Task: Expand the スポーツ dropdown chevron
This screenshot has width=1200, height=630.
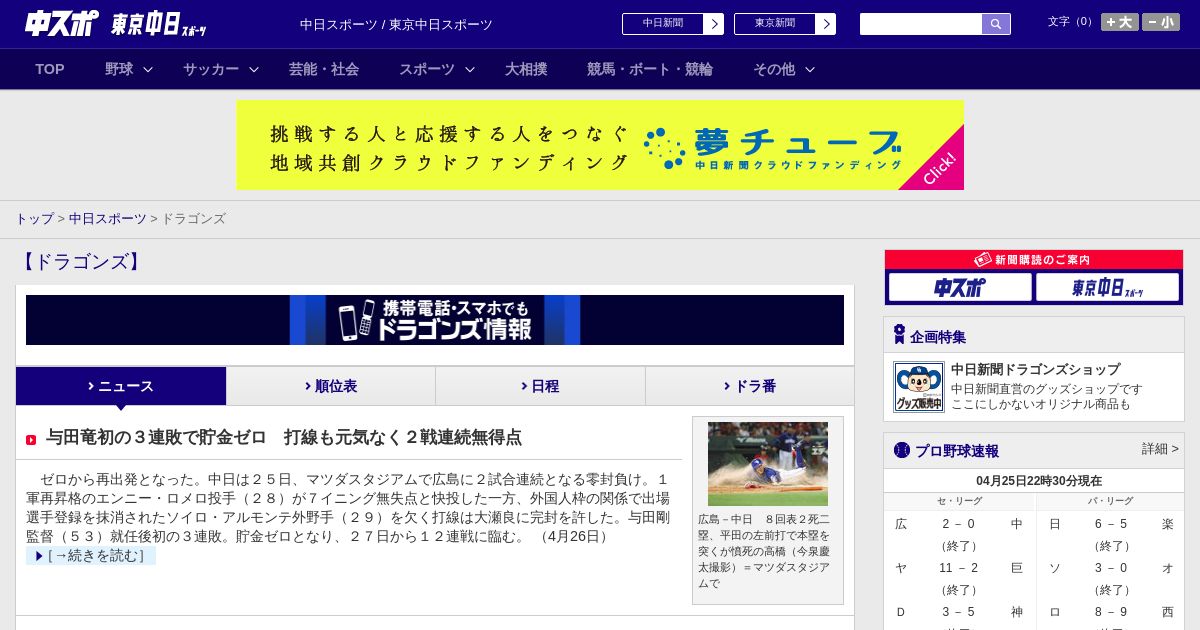Action: pos(470,69)
